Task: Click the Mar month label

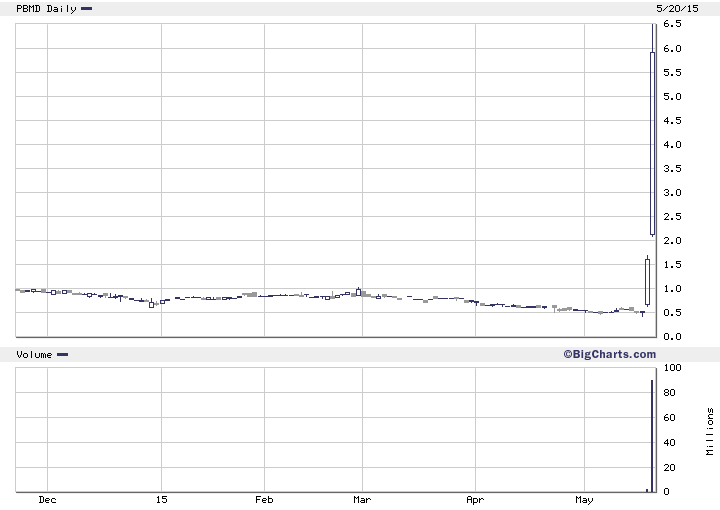Action: (x=362, y=499)
